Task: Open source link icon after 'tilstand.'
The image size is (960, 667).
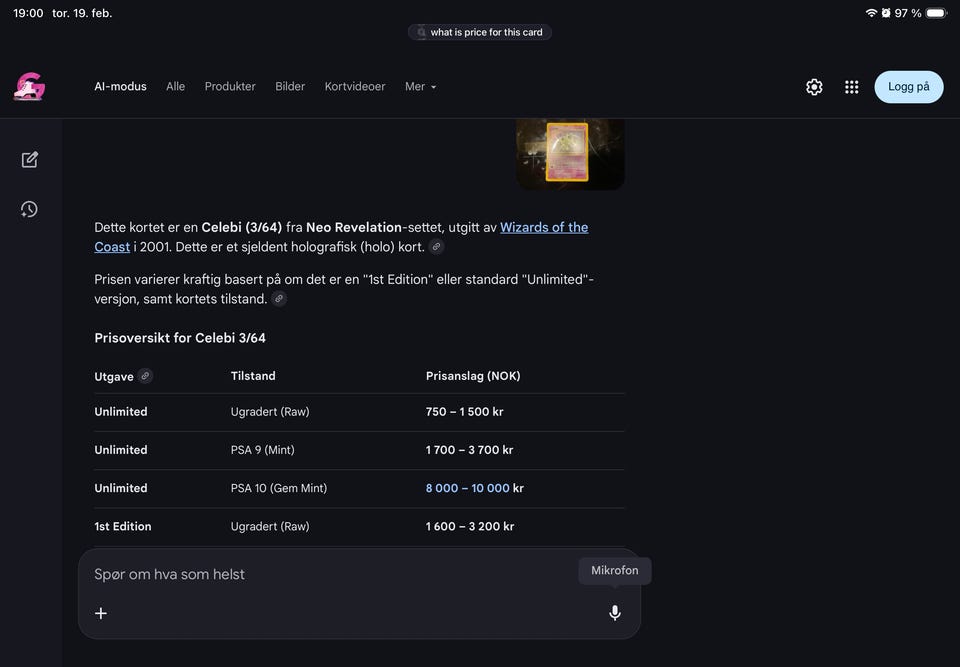Action: click(279, 299)
